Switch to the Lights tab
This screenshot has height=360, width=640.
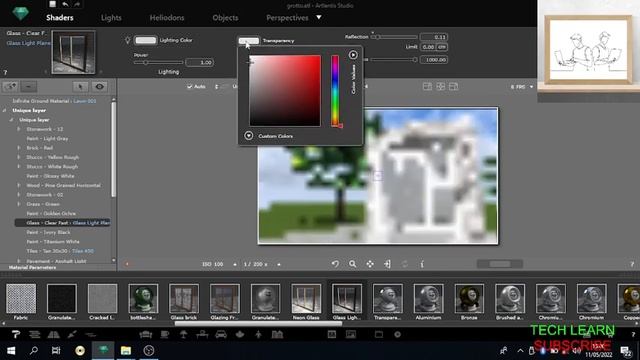click(x=111, y=18)
